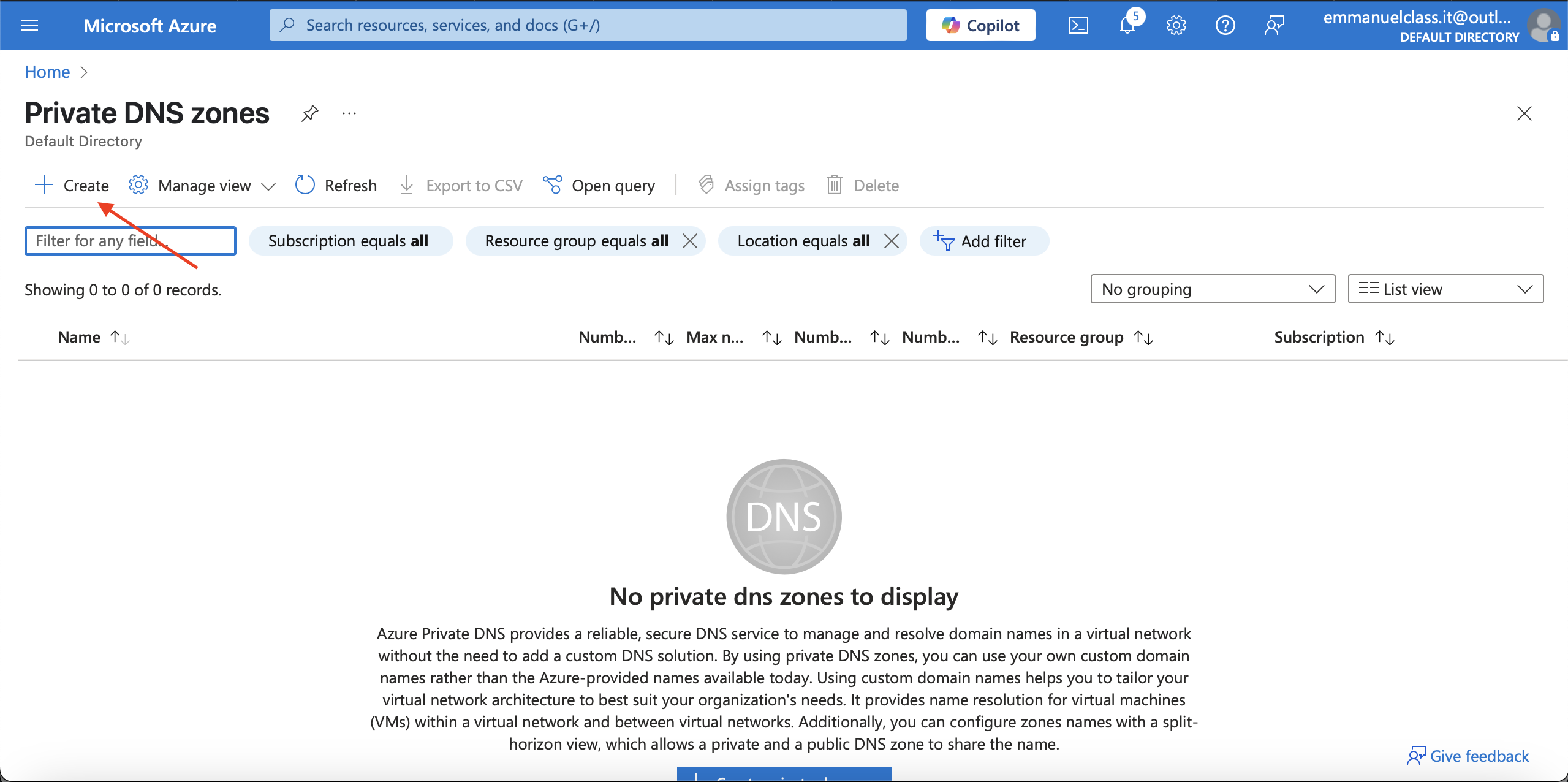This screenshot has width=1568, height=782.
Task: Open the help question mark menu
Action: coord(1225,25)
